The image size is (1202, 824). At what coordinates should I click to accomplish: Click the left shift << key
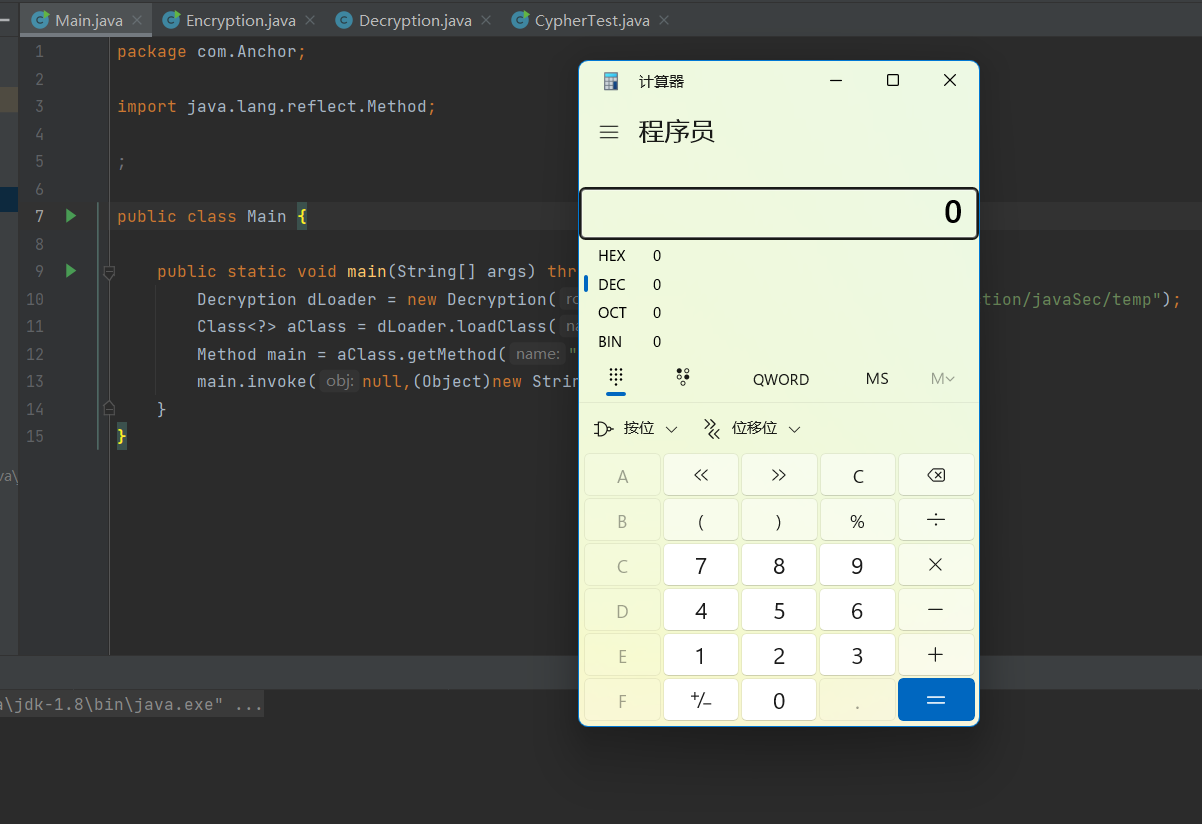[x=701, y=475]
